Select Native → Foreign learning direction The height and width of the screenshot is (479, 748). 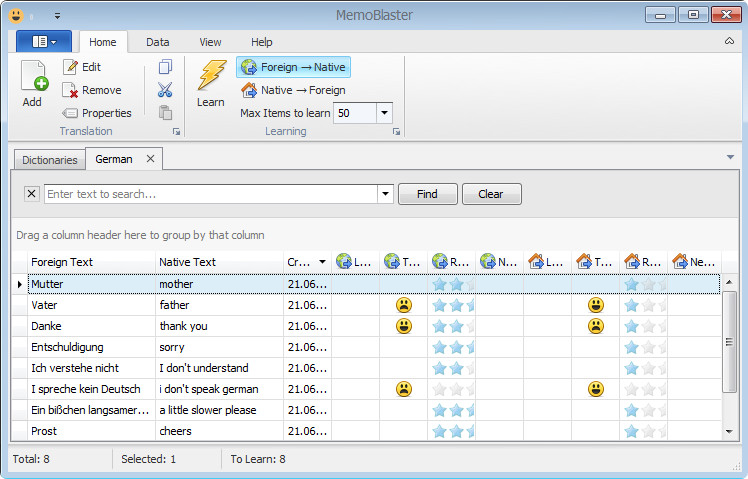(x=293, y=90)
